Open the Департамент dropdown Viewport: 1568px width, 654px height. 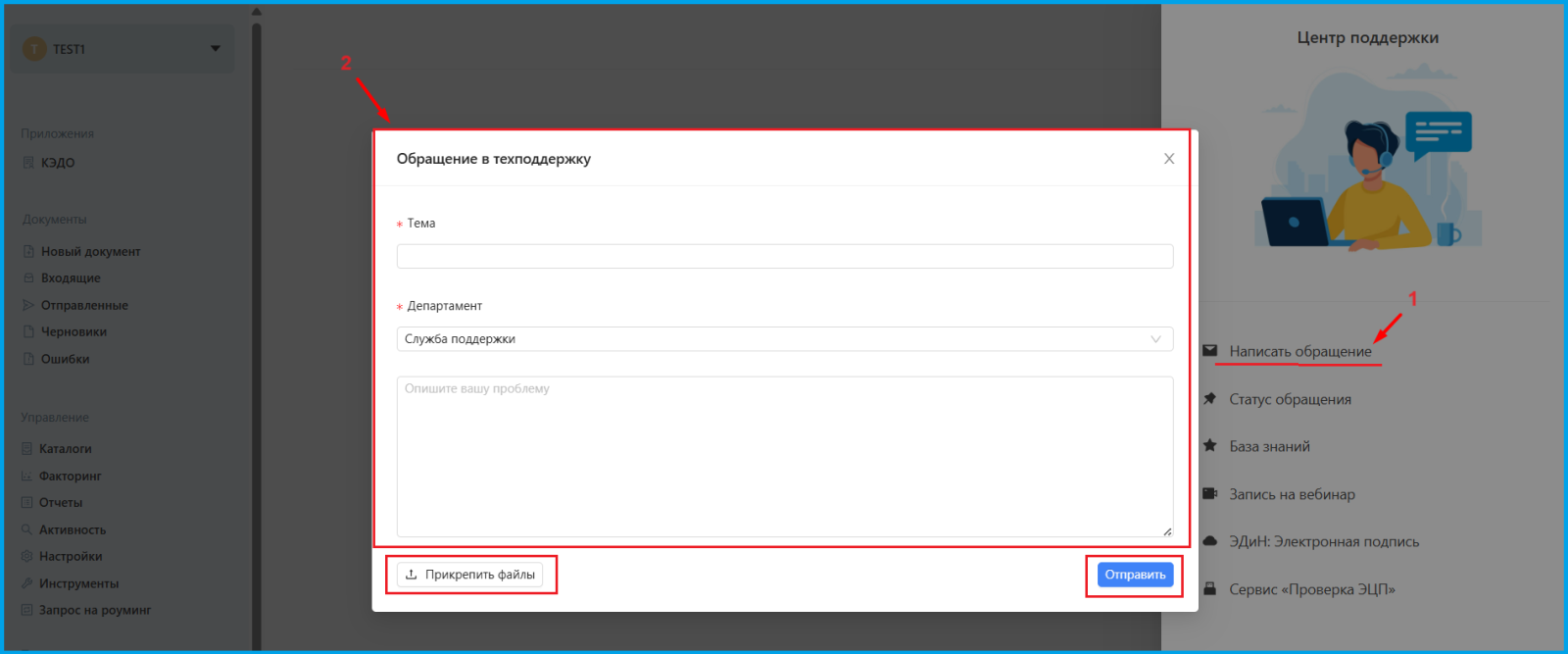(x=774, y=339)
